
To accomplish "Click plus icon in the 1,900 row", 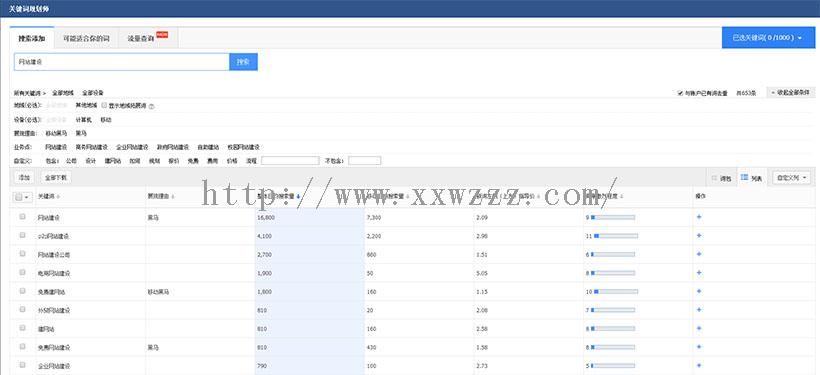I will pos(699,272).
